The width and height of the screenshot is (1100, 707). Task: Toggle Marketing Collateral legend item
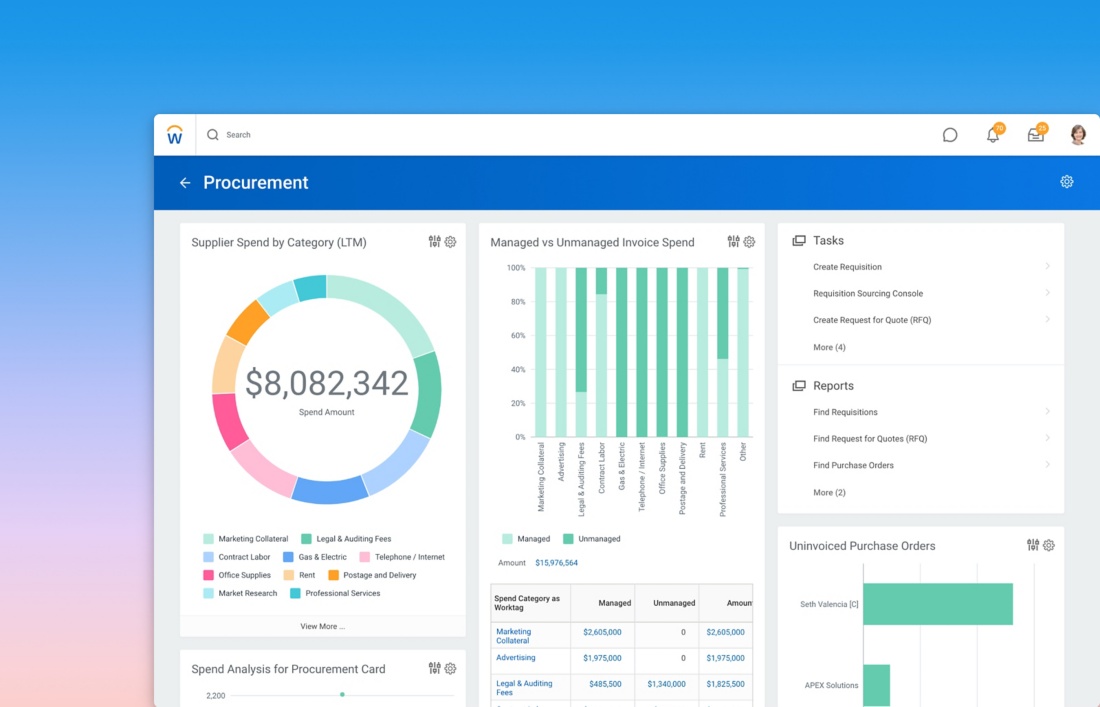[x=245, y=539]
